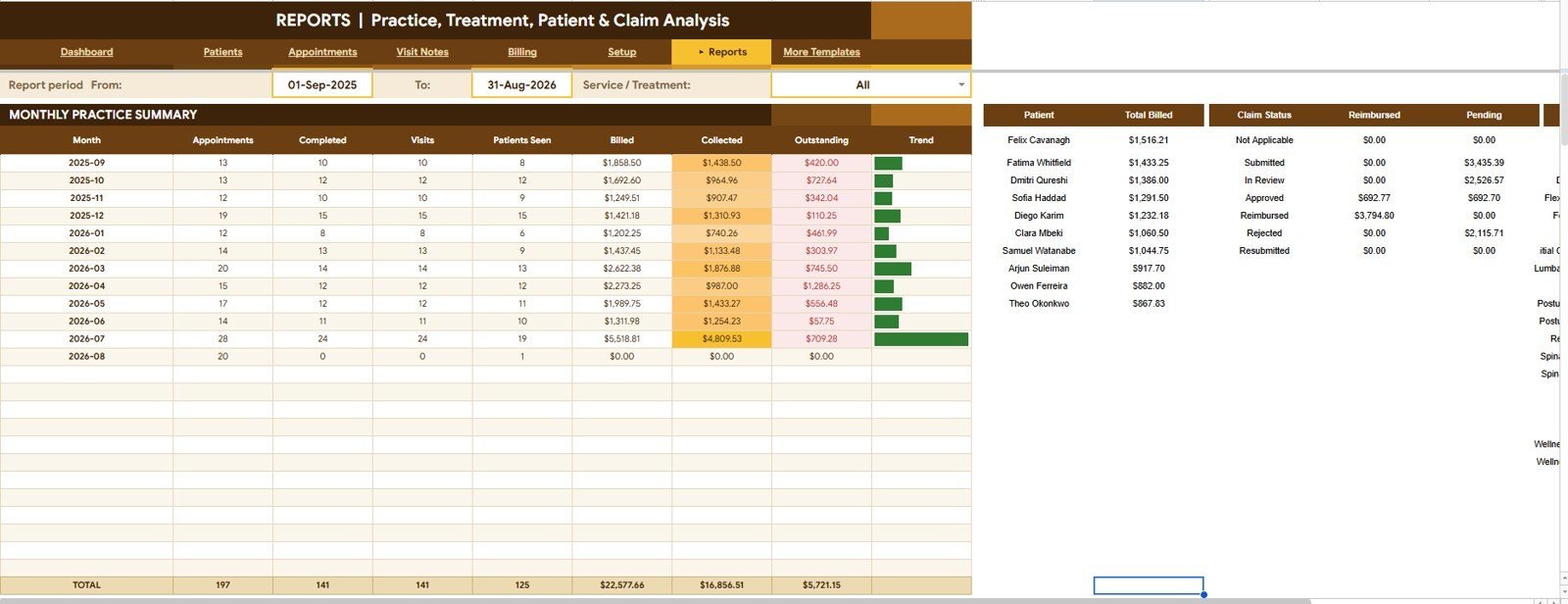Select month cell 2026-03
This screenshot has width=1568, height=604.
click(x=86, y=269)
